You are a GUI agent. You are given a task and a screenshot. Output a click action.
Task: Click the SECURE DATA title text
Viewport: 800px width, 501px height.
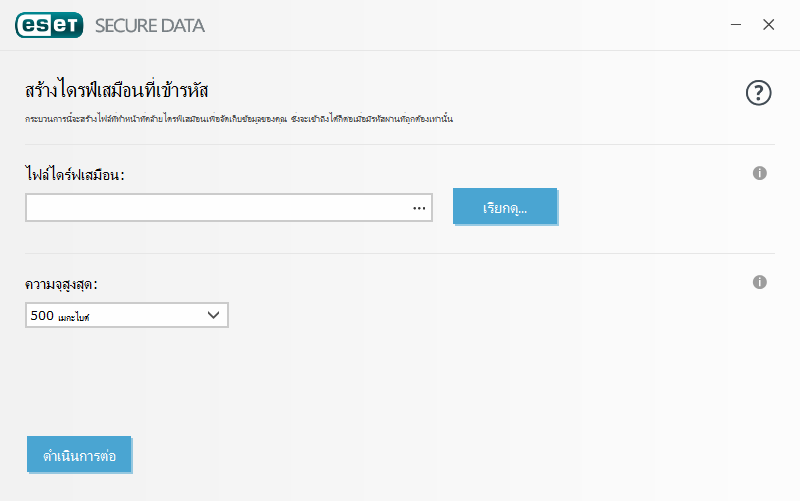pos(149,26)
